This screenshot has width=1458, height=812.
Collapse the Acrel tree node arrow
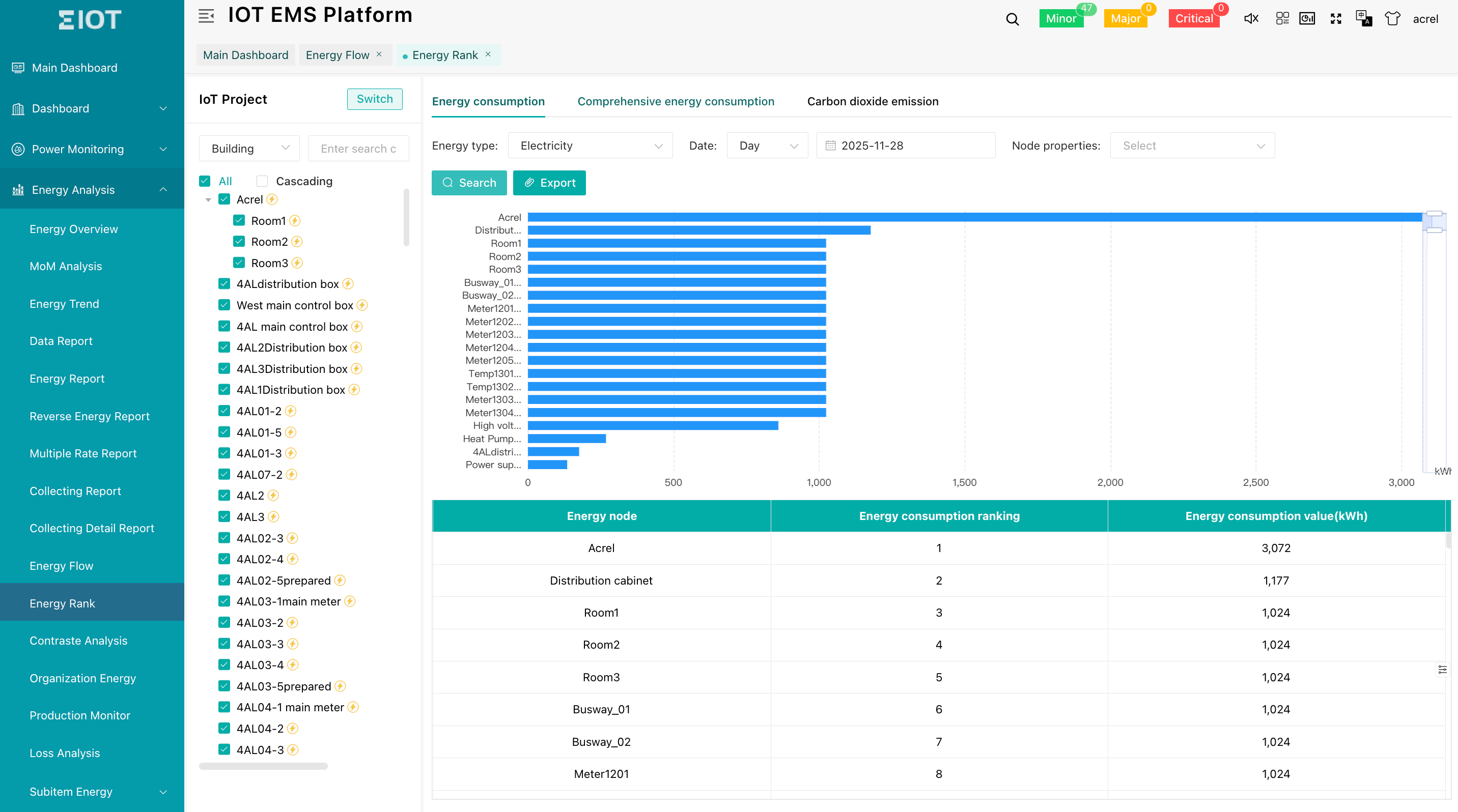(x=208, y=199)
